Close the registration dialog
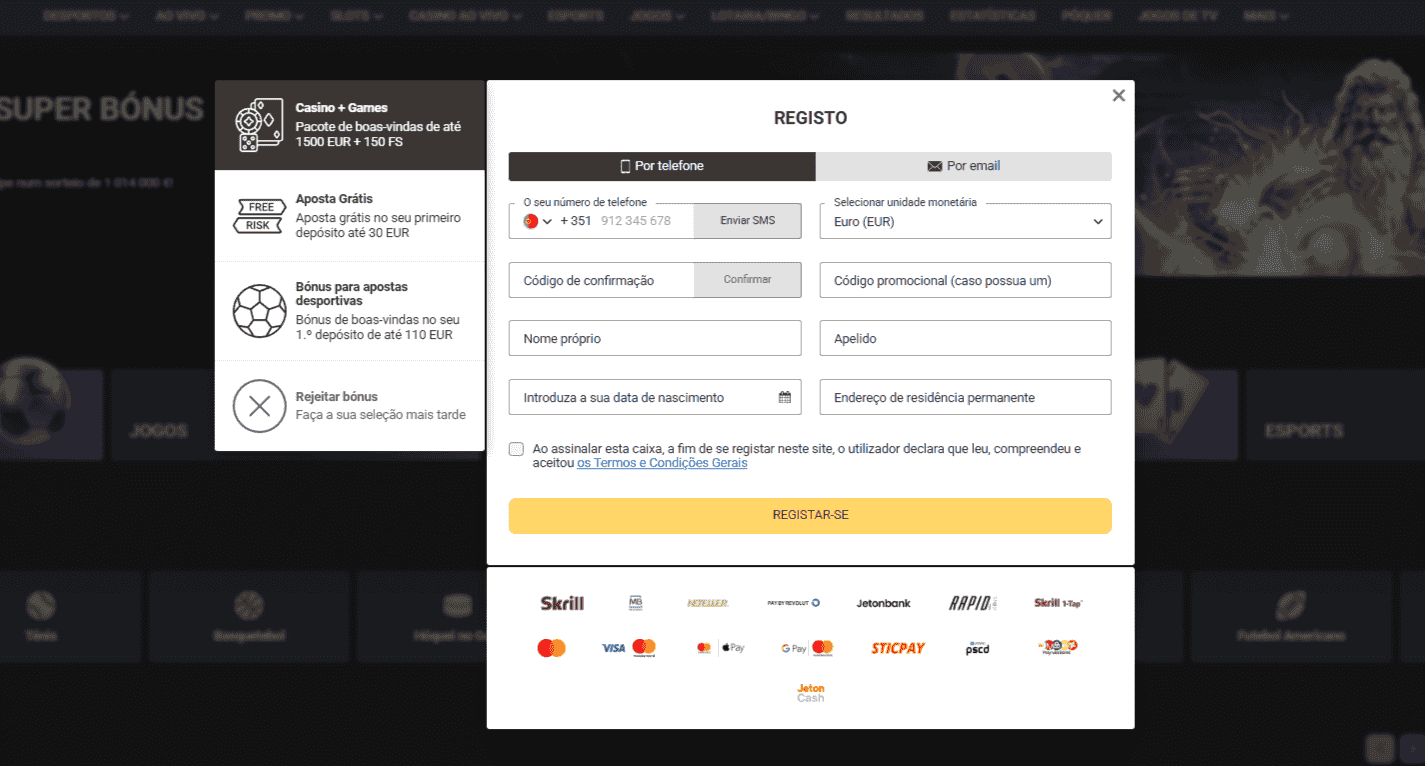 pyautogui.click(x=1118, y=95)
